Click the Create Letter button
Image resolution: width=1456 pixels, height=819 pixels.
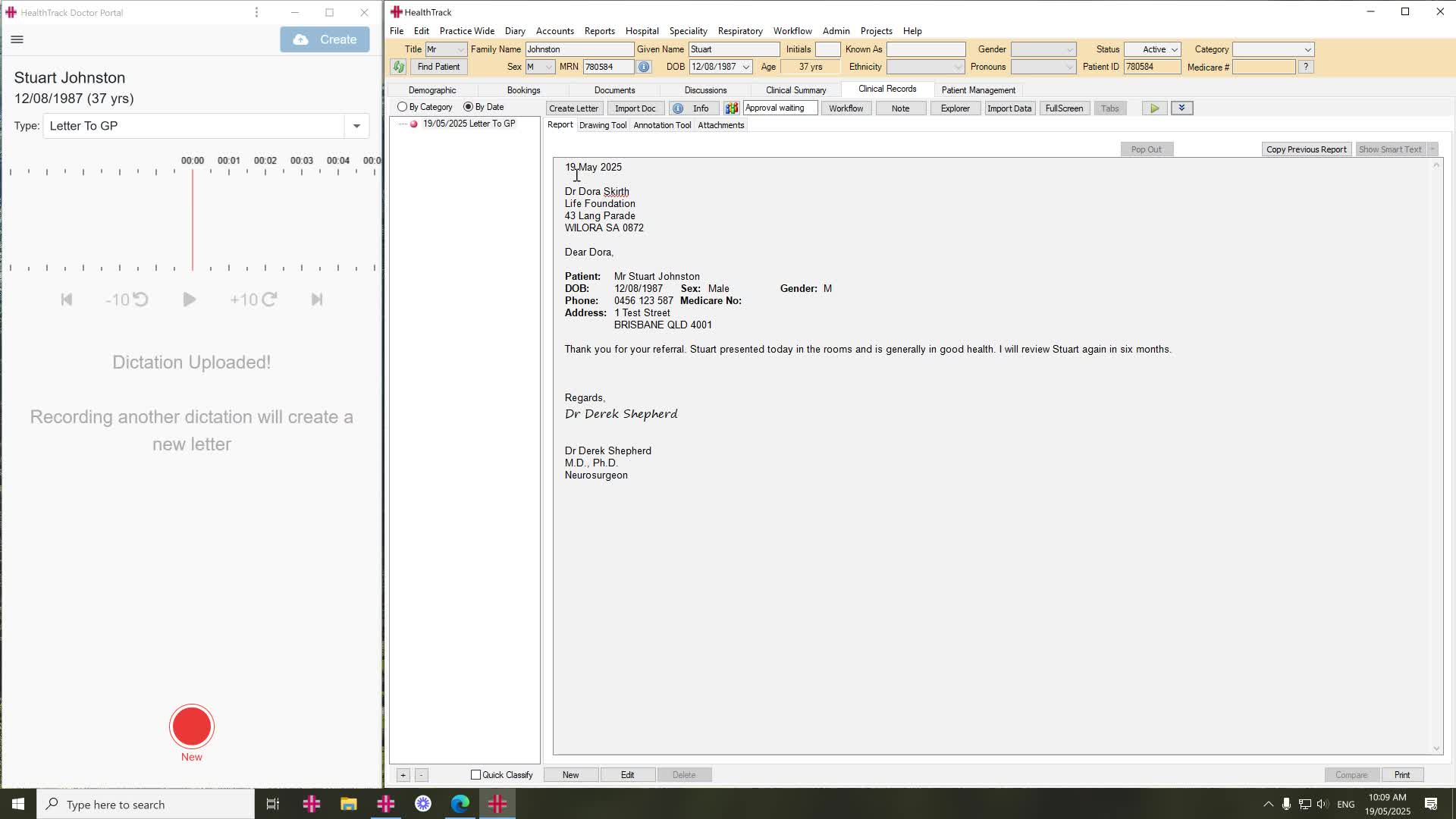(573, 108)
